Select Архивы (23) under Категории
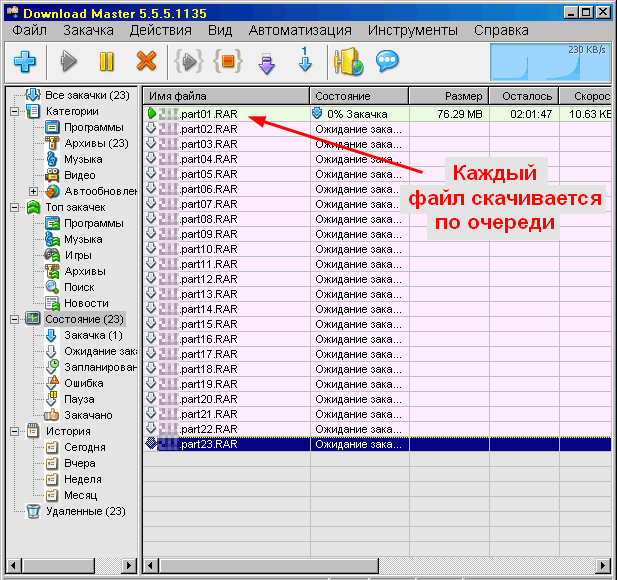The height and width of the screenshot is (580, 617). (x=96, y=143)
